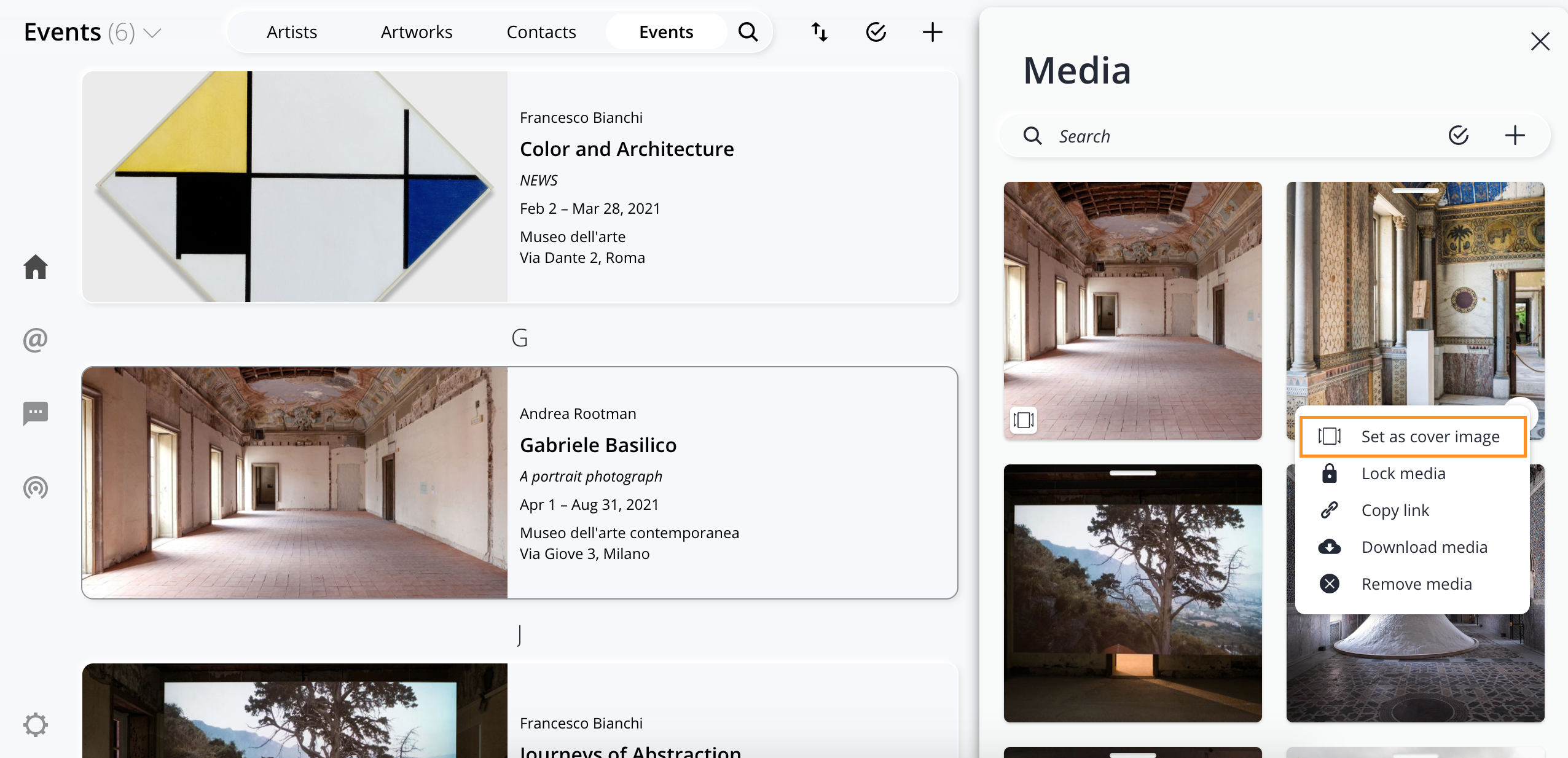1568x758 pixels.
Task: Toggle select mode in the Events toolbar
Action: tap(876, 32)
